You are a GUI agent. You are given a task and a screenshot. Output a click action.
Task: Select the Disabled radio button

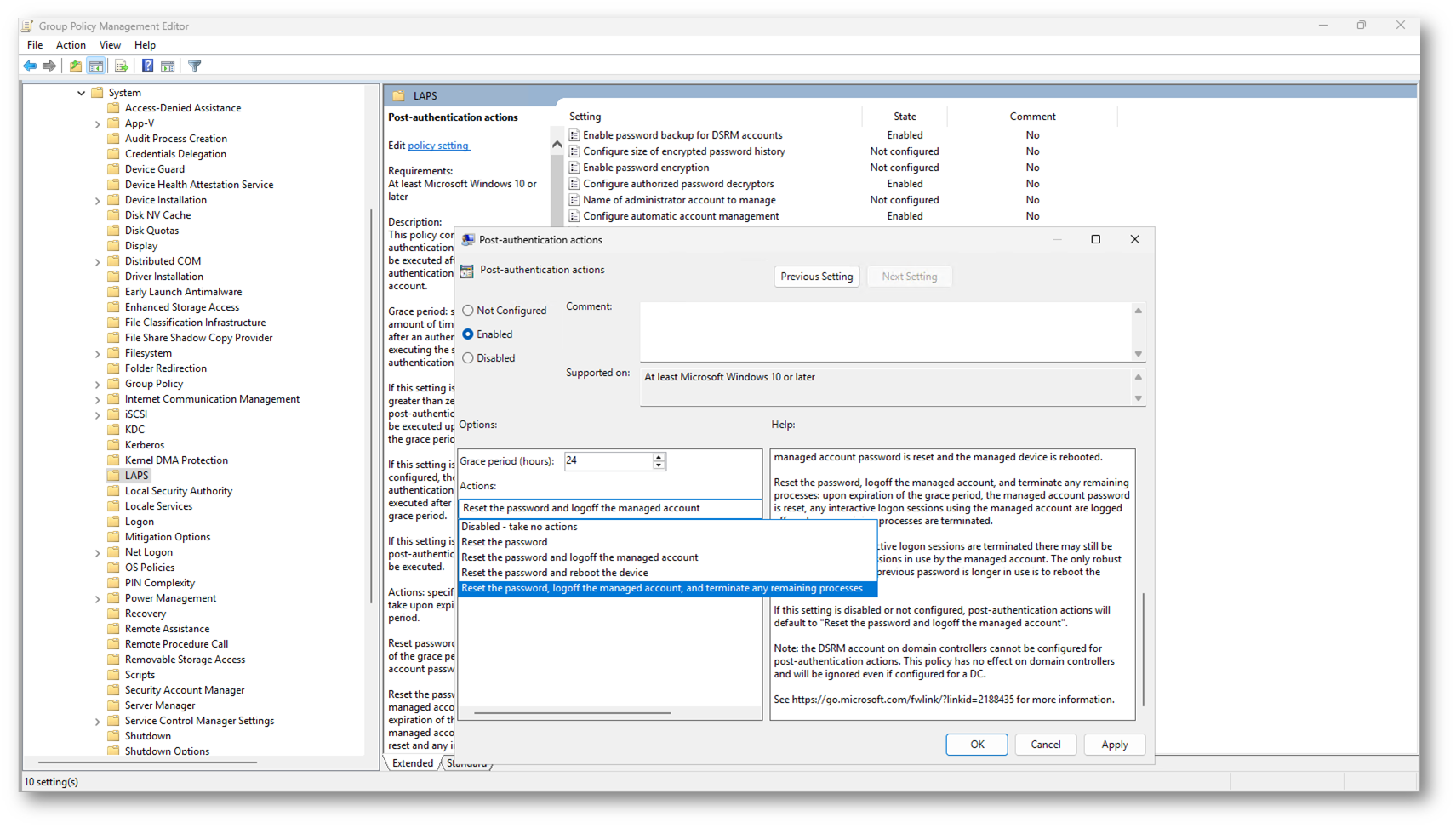click(x=468, y=358)
